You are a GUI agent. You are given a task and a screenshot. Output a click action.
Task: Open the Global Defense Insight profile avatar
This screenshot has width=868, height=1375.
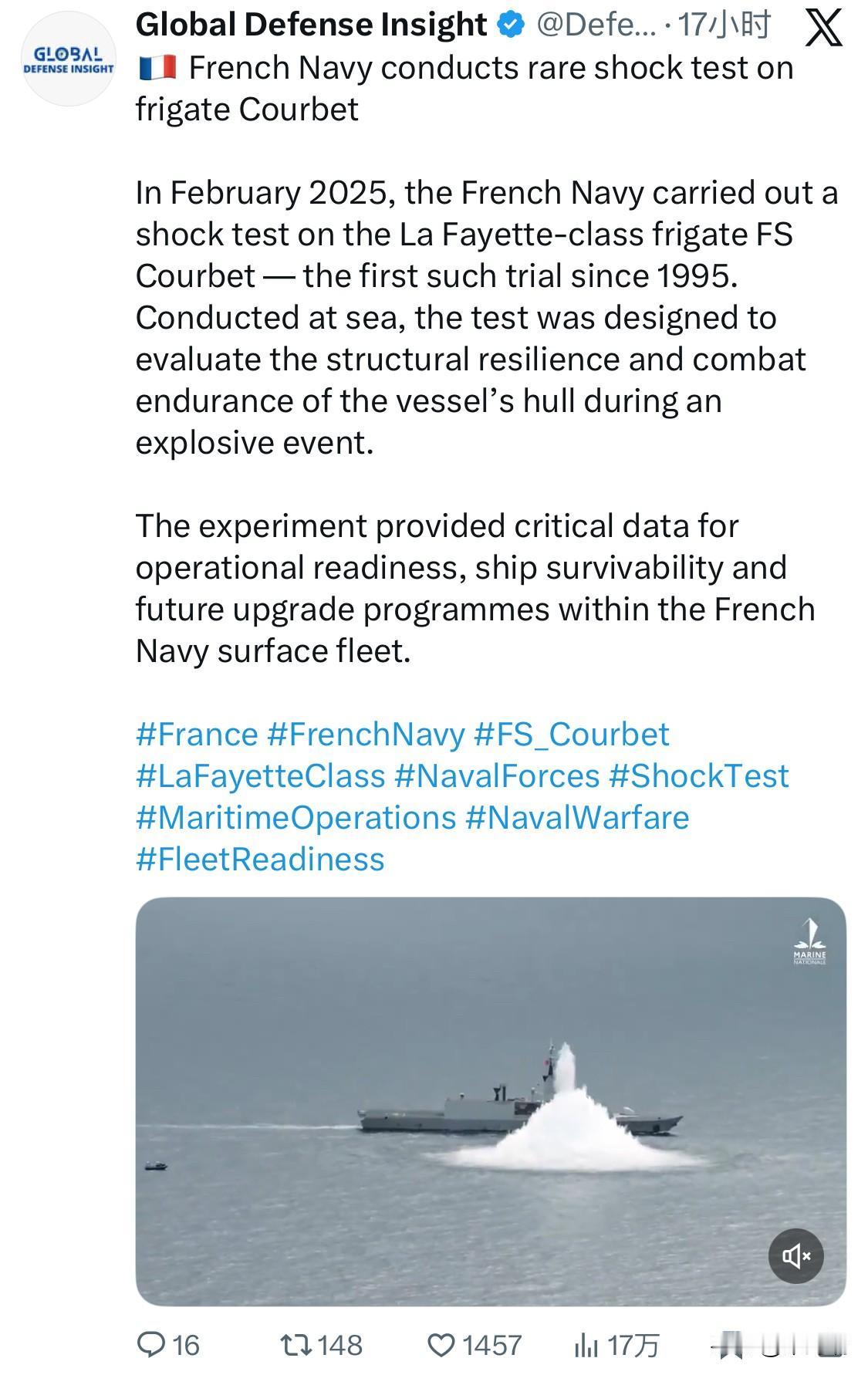(x=69, y=60)
